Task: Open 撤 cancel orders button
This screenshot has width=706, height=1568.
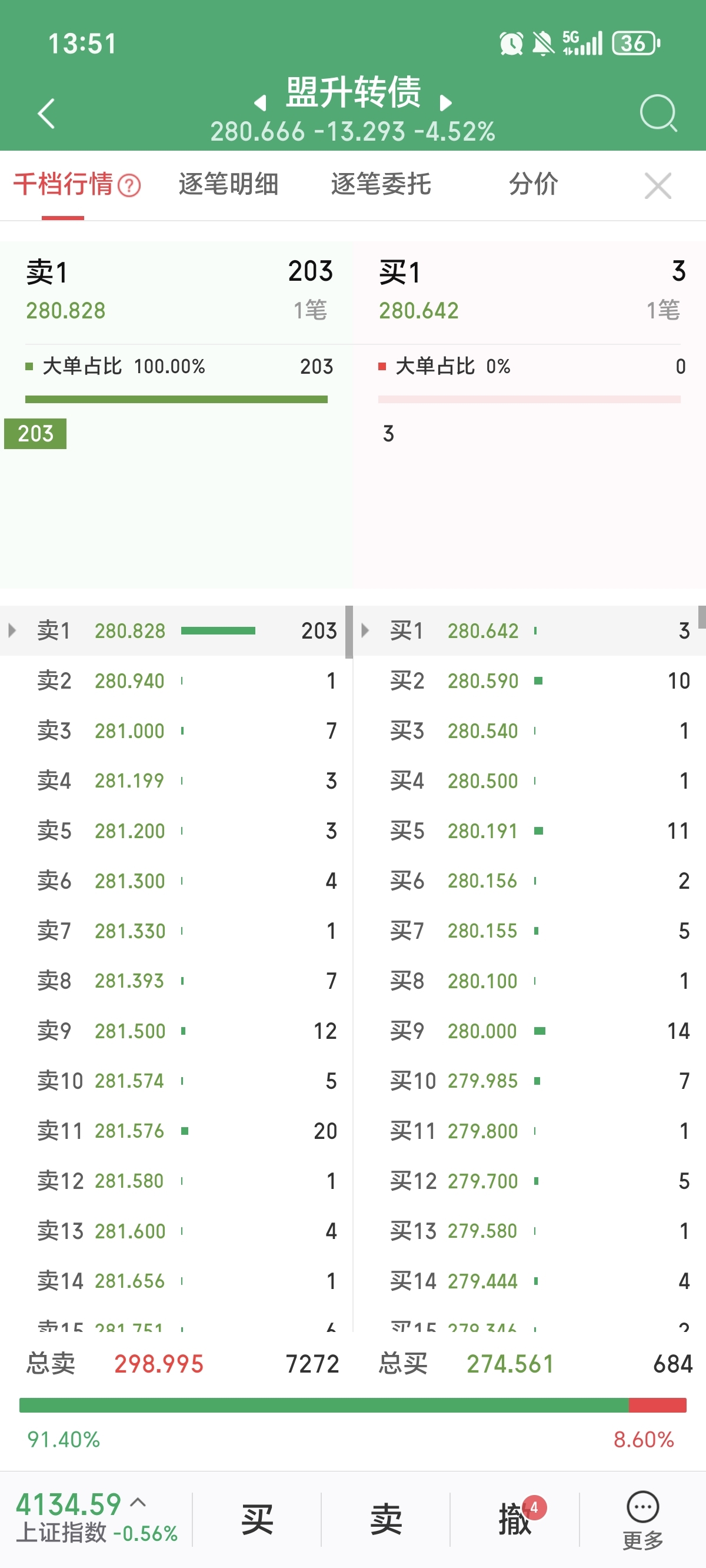Action: (515, 1519)
